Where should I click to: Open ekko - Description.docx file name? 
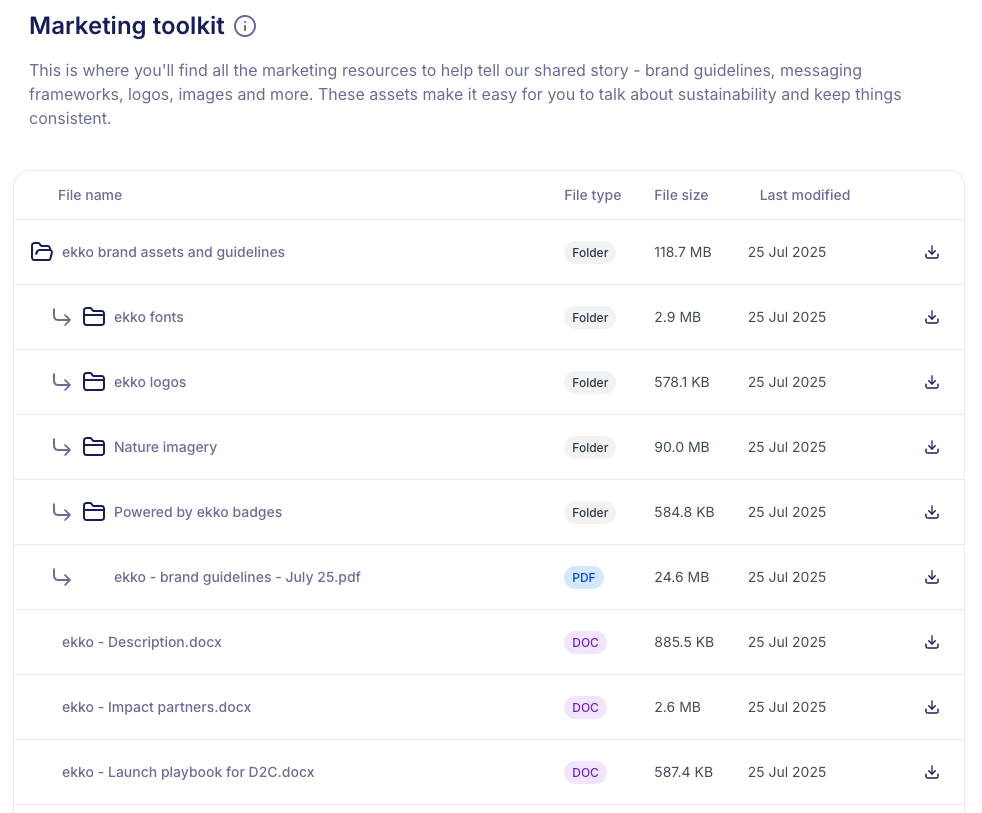(x=142, y=643)
